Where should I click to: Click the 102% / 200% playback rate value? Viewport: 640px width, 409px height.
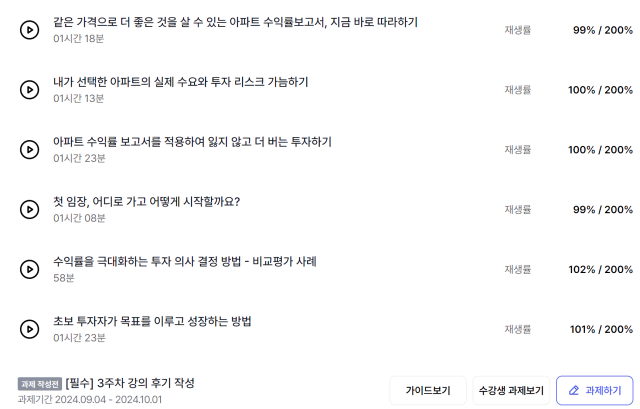tap(600, 269)
